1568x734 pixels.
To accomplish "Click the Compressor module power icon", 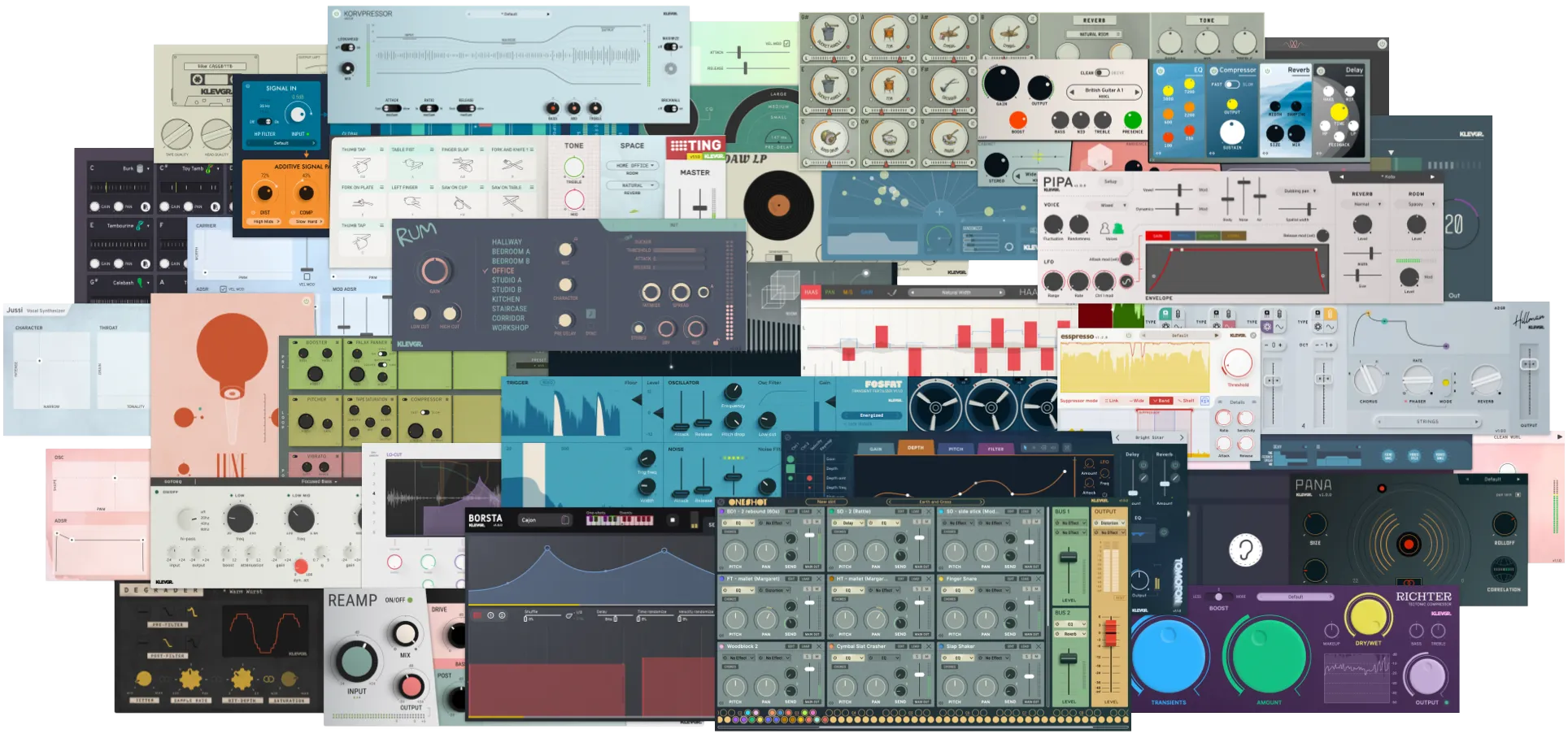I will pos(1214,71).
